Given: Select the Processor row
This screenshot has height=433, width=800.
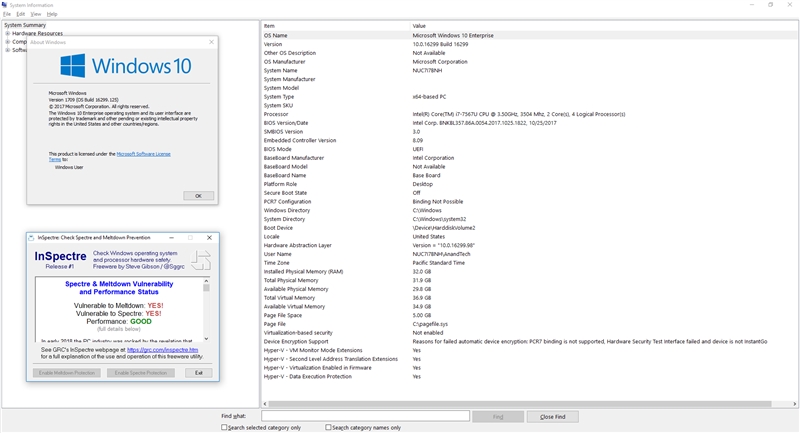Looking at the screenshot, I should (530, 114).
